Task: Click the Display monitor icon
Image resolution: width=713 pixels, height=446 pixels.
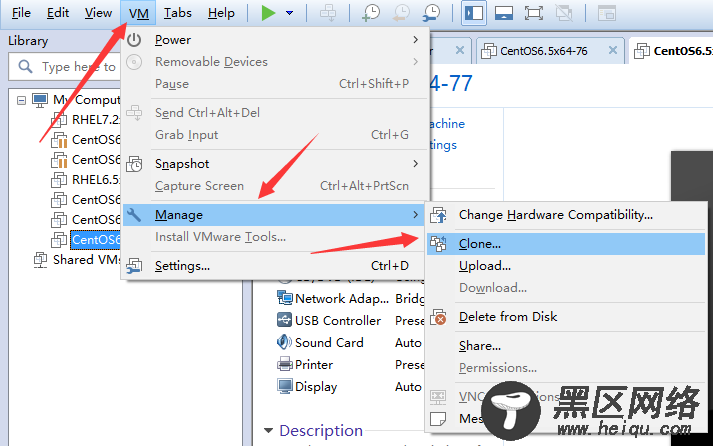Action: pyautogui.click(x=285, y=386)
